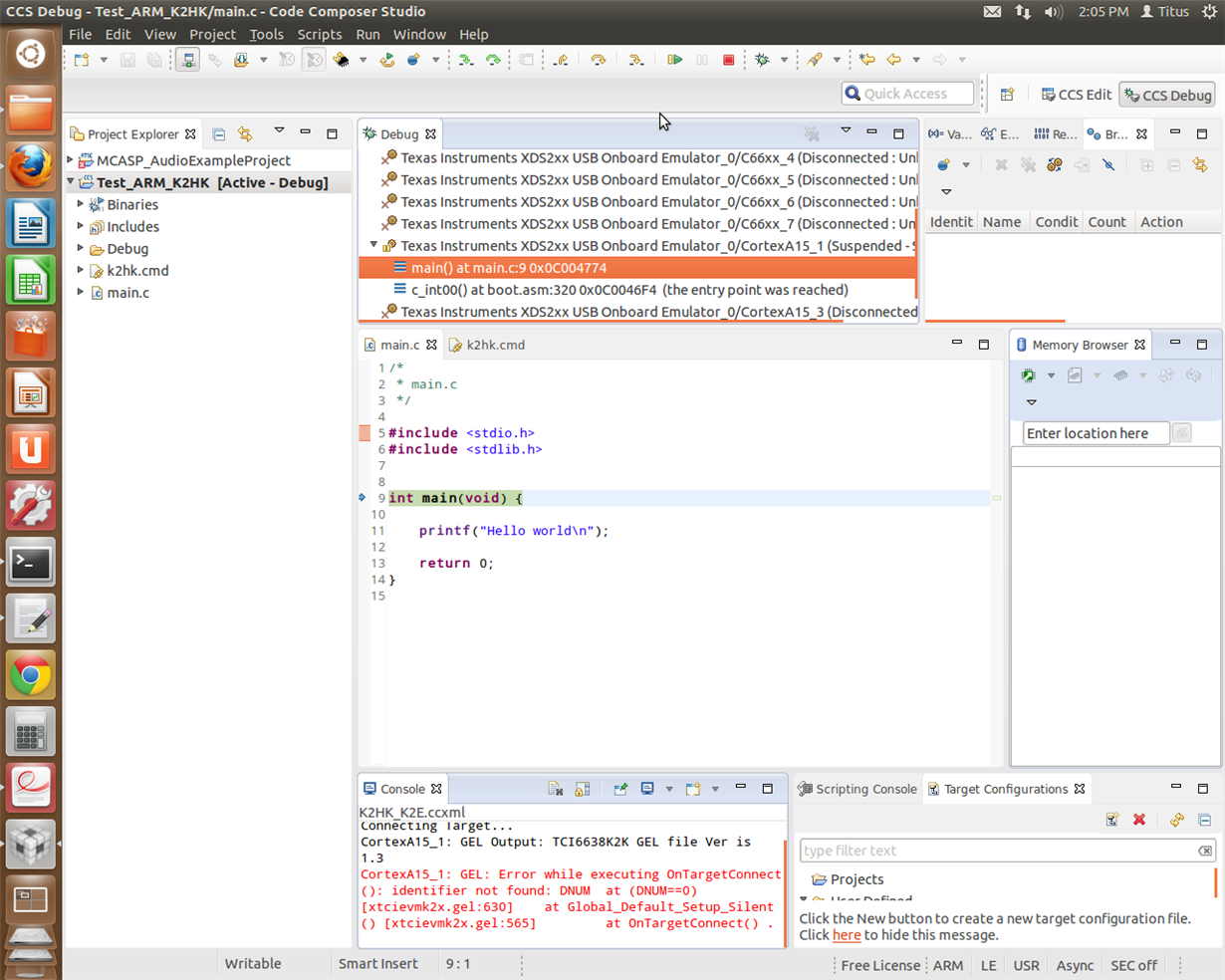Click Link with Editor in Project Explorer

[245, 133]
